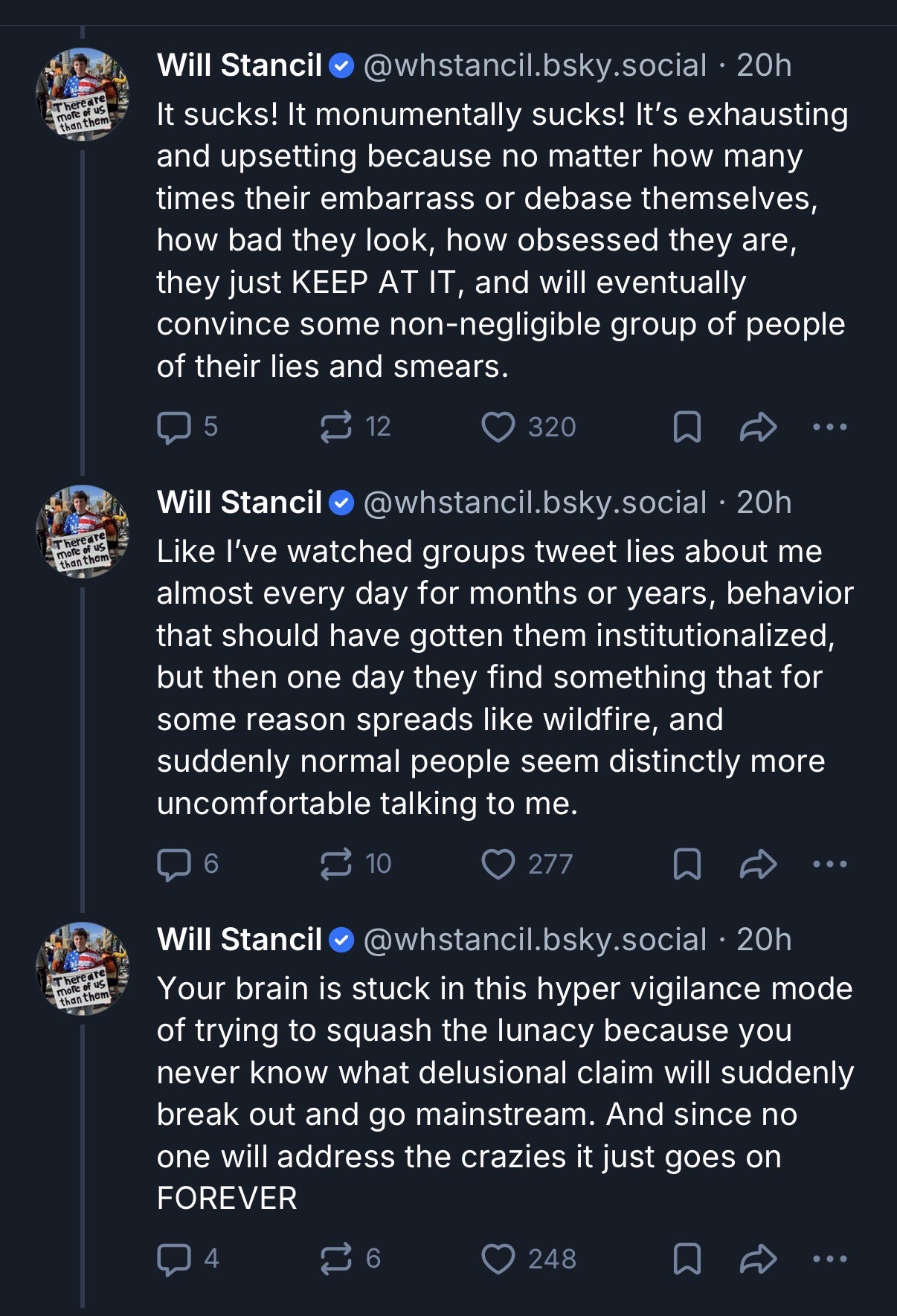The image size is (897, 1316).
Task: Like the post with 277 likes
Action: click(498, 864)
